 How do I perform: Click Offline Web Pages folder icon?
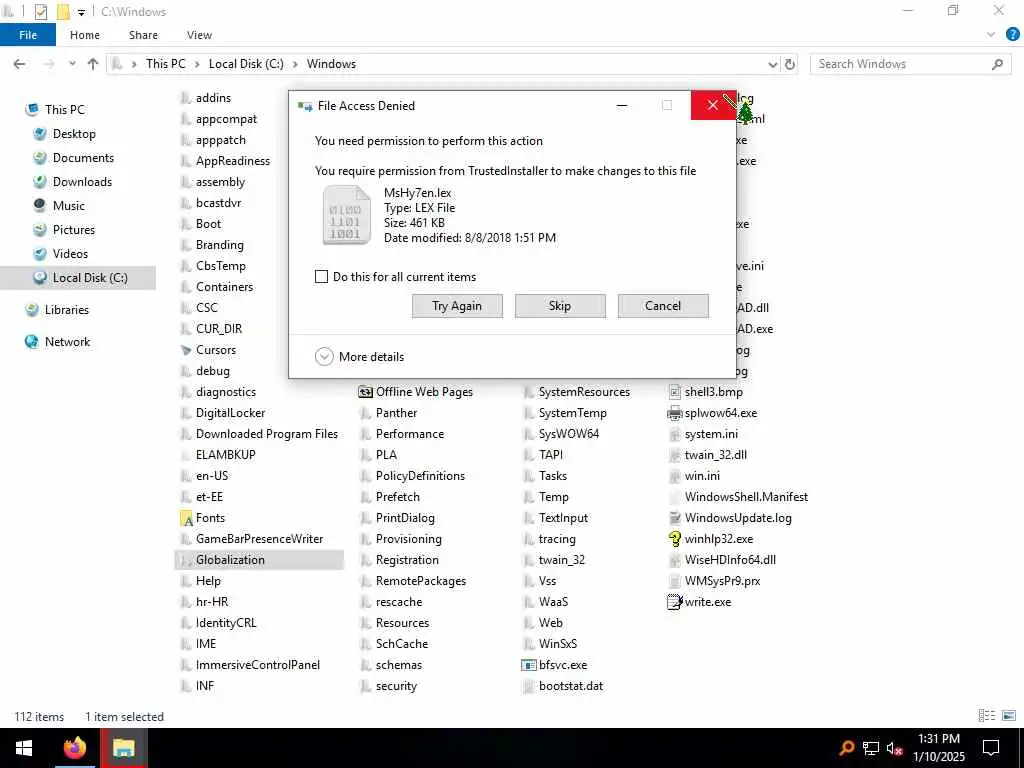tap(366, 392)
